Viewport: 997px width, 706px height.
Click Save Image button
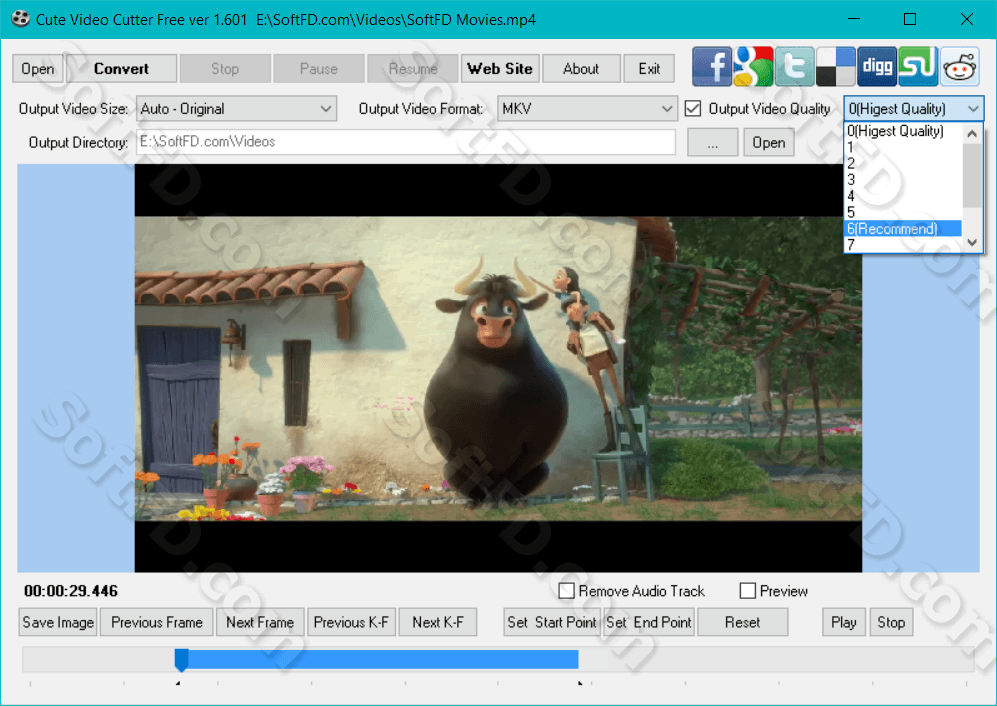(58, 622)
